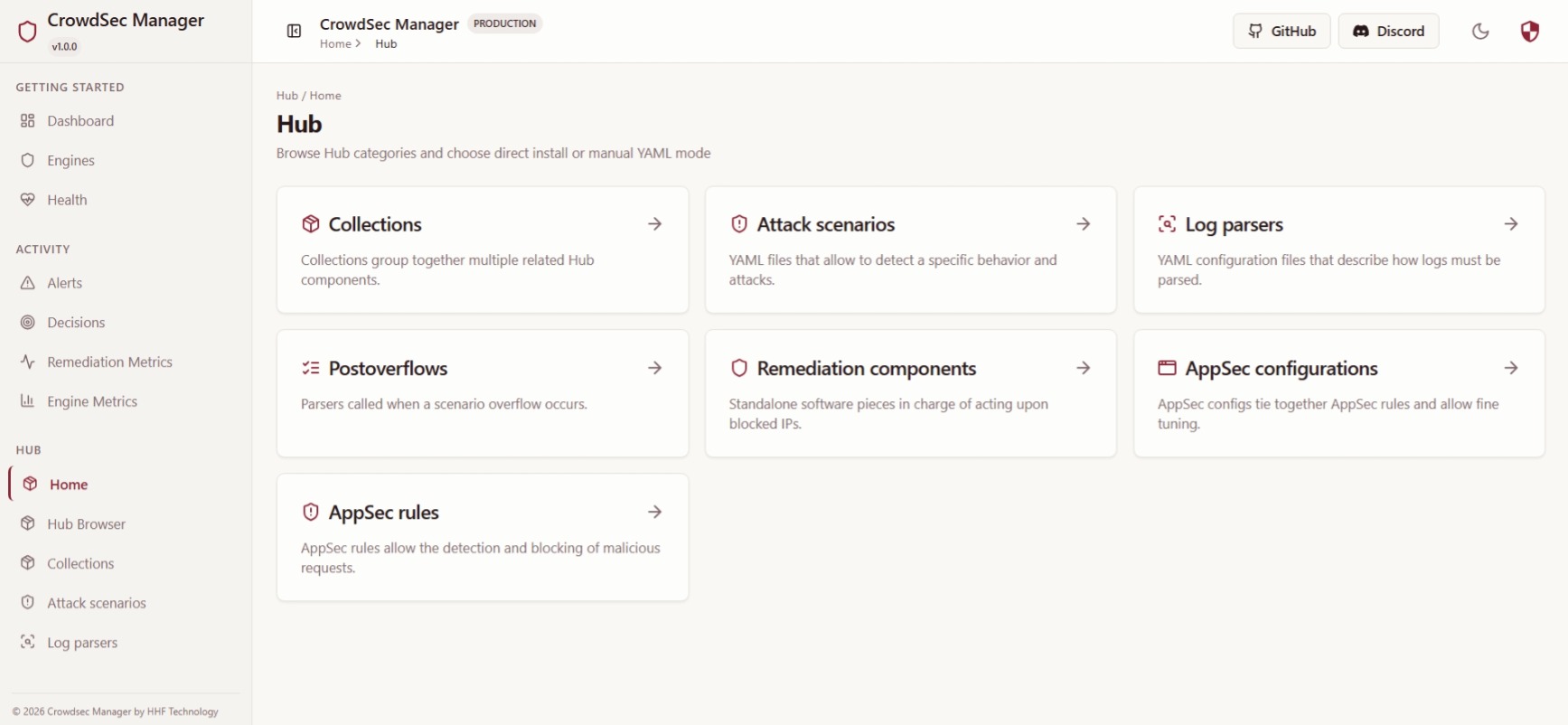
Task: Click the Alerts triangle icon
Action: tap(28, 283)
